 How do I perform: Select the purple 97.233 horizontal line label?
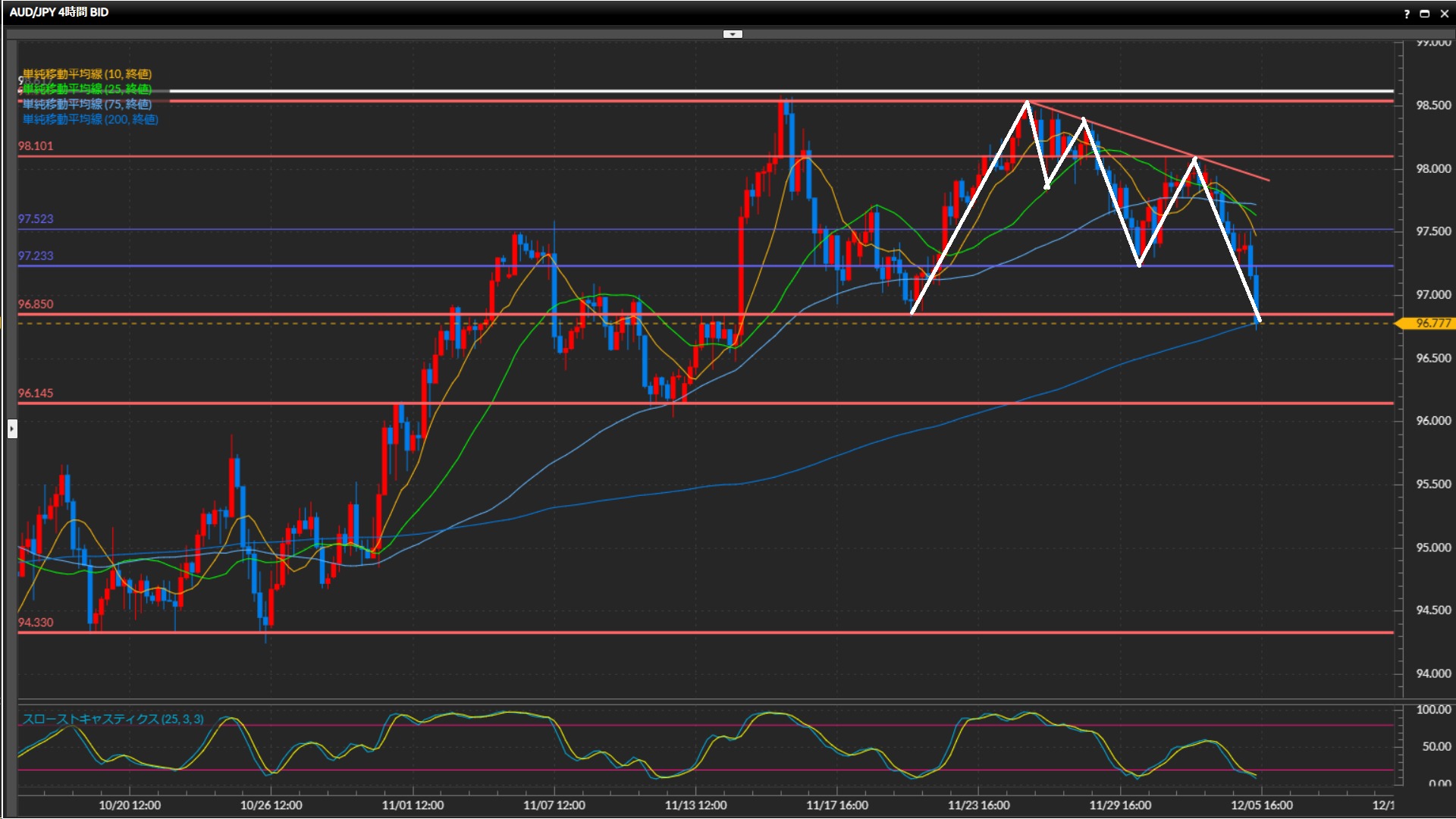pos(36,256)
